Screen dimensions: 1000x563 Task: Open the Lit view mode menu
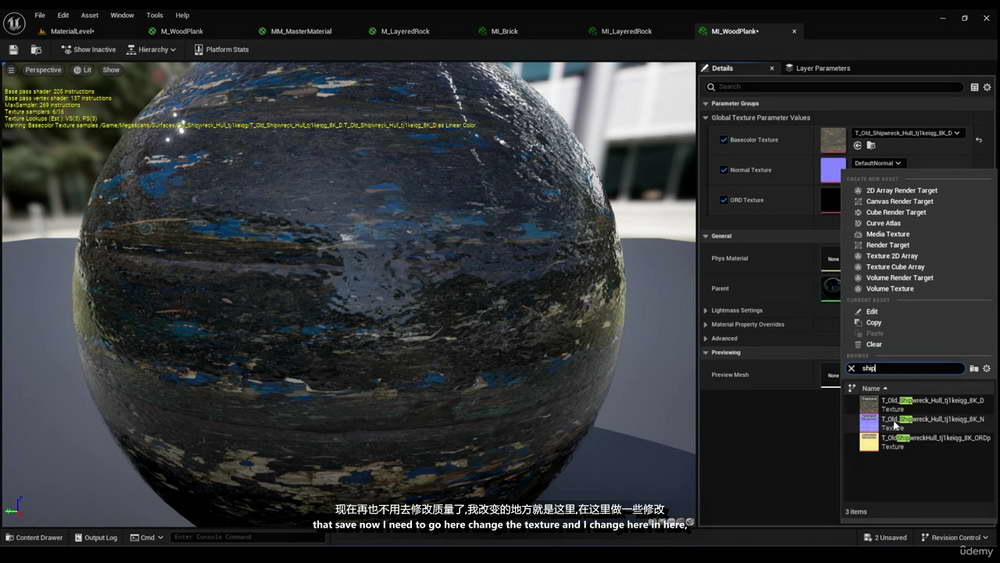coord(83,70)
